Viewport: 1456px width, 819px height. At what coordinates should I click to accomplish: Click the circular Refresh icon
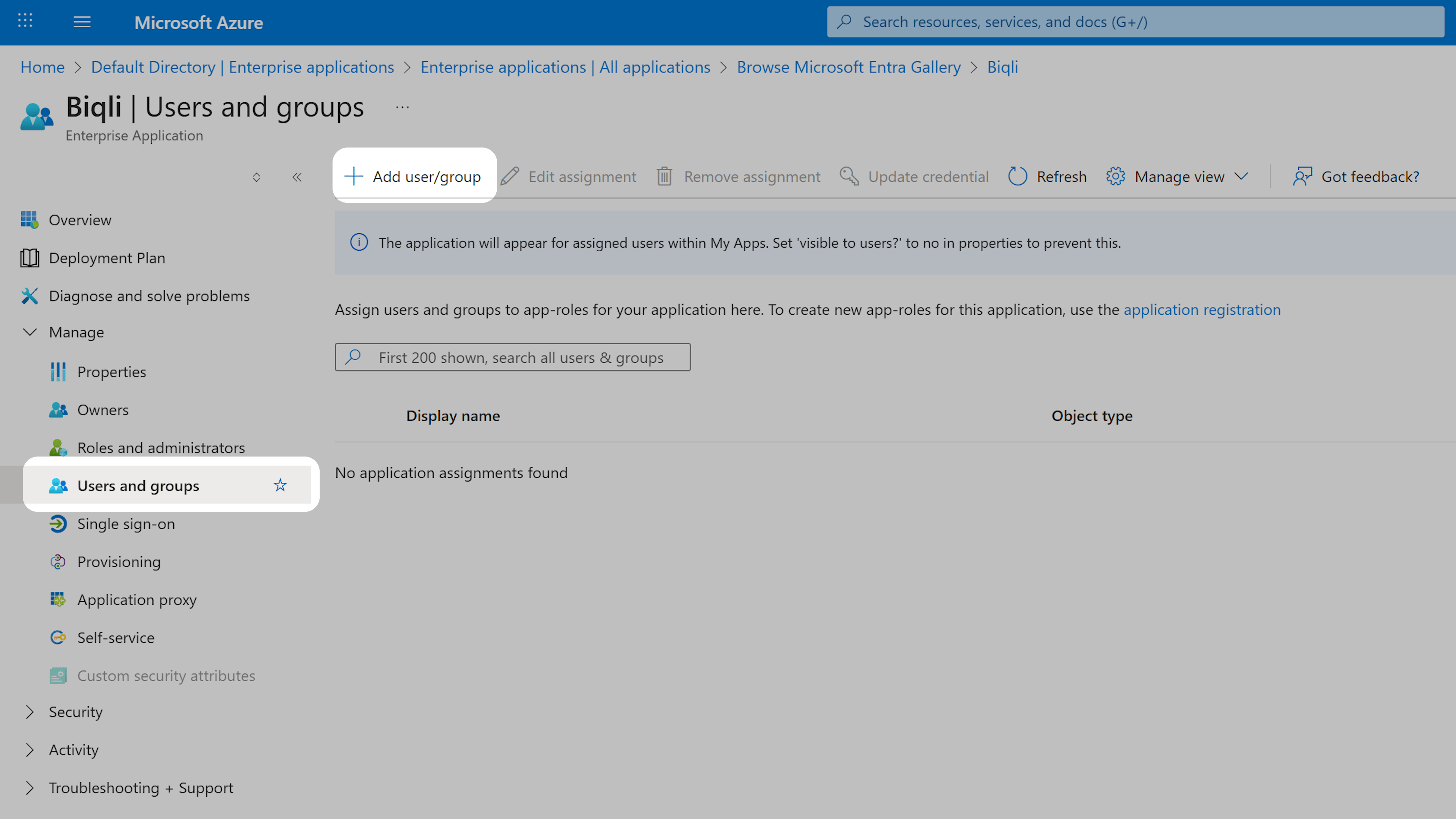(x=1017, y=176)
